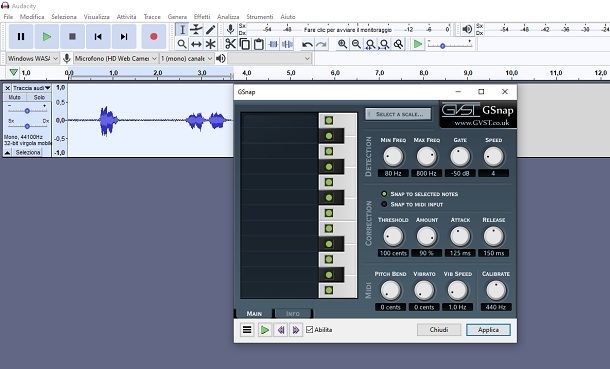Skip to start of the track
The height and width of the screenshot is (369, 610).
pos(98,37)
